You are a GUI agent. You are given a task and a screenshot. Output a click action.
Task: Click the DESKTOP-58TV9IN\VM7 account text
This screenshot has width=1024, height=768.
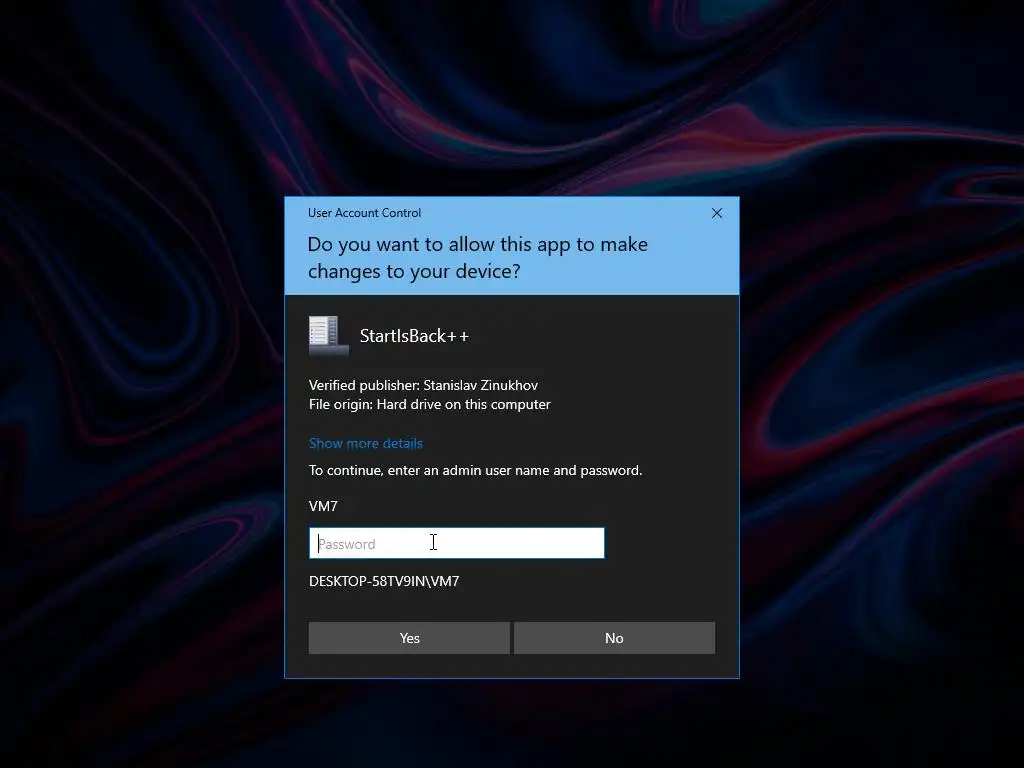tap(384, 581)
